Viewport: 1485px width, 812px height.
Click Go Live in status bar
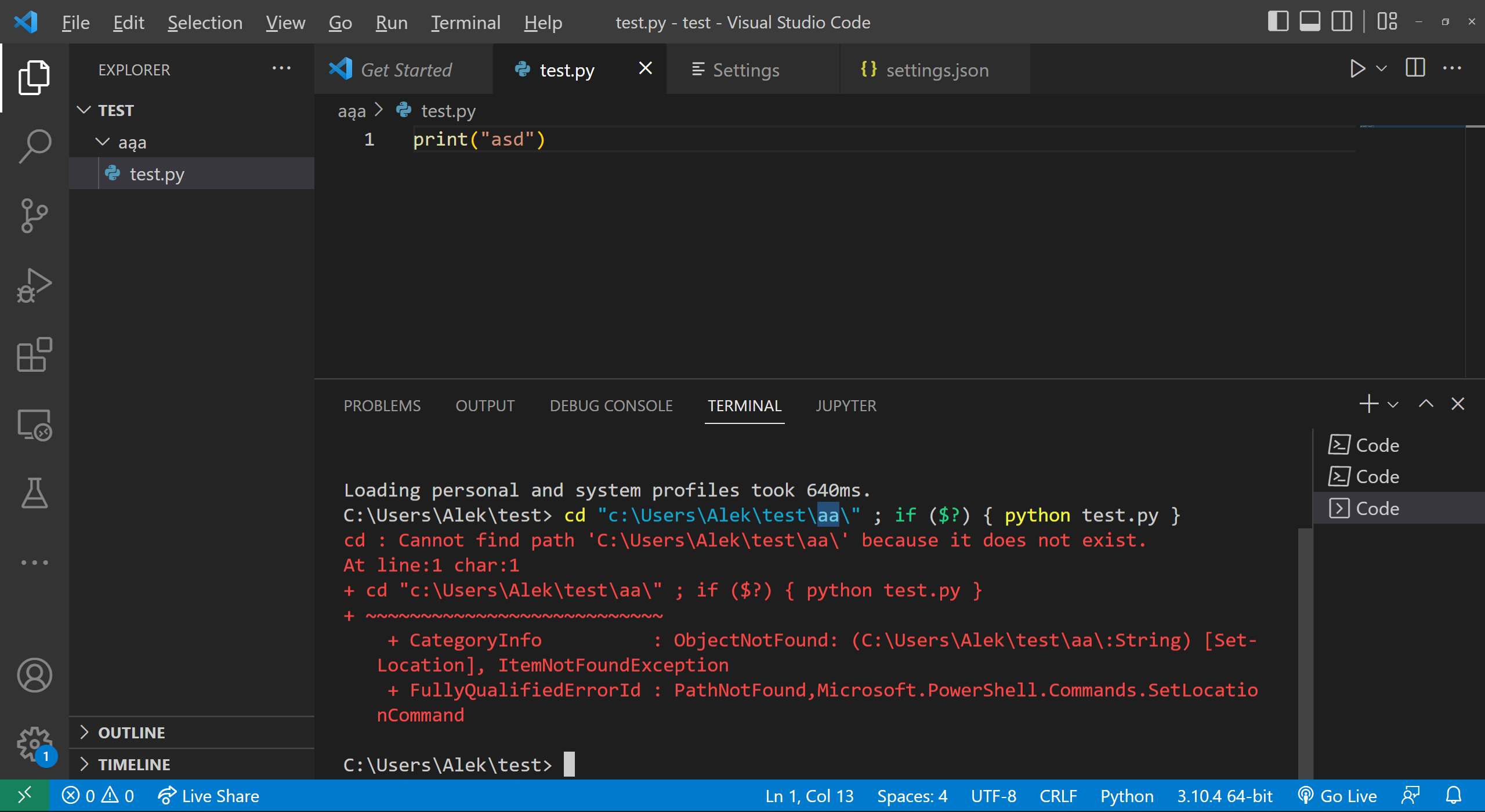[1337, 796]
